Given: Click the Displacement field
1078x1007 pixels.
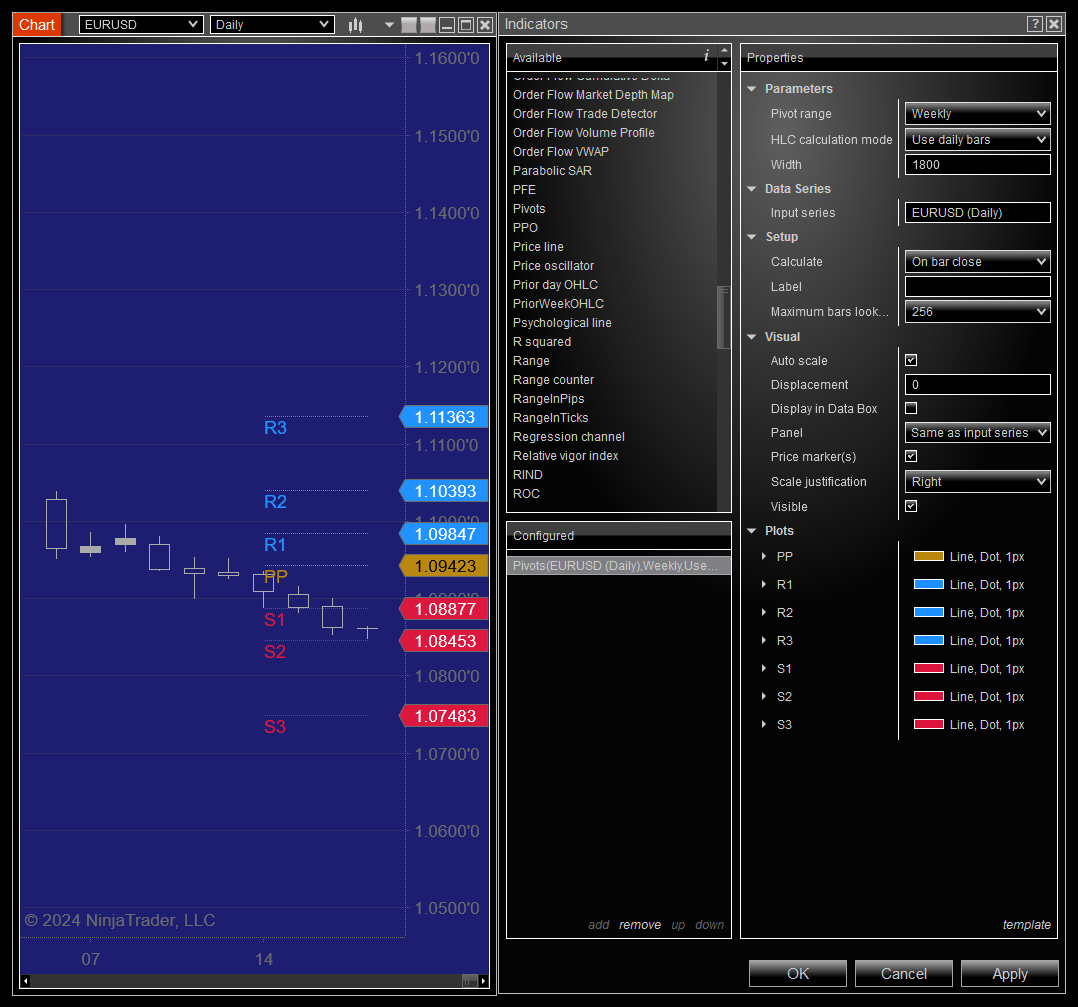Looking at the screenshot, I should coord(978,384).
